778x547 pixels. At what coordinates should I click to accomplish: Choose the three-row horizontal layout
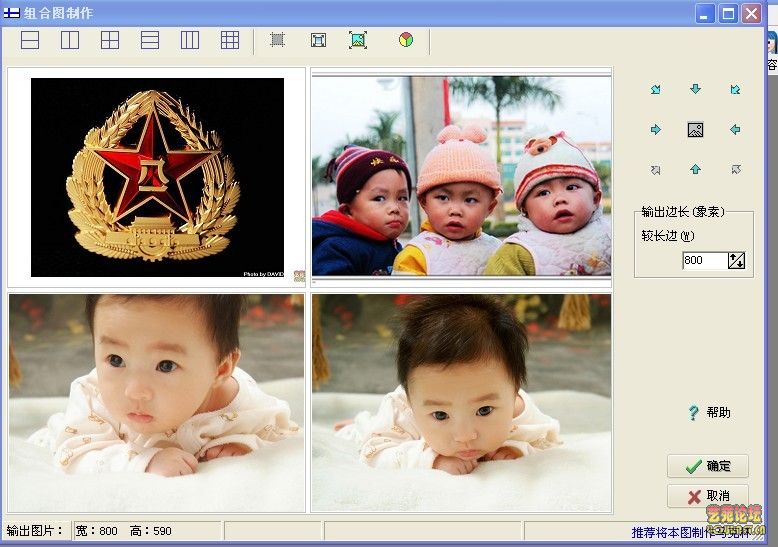[x=150, y=40]
